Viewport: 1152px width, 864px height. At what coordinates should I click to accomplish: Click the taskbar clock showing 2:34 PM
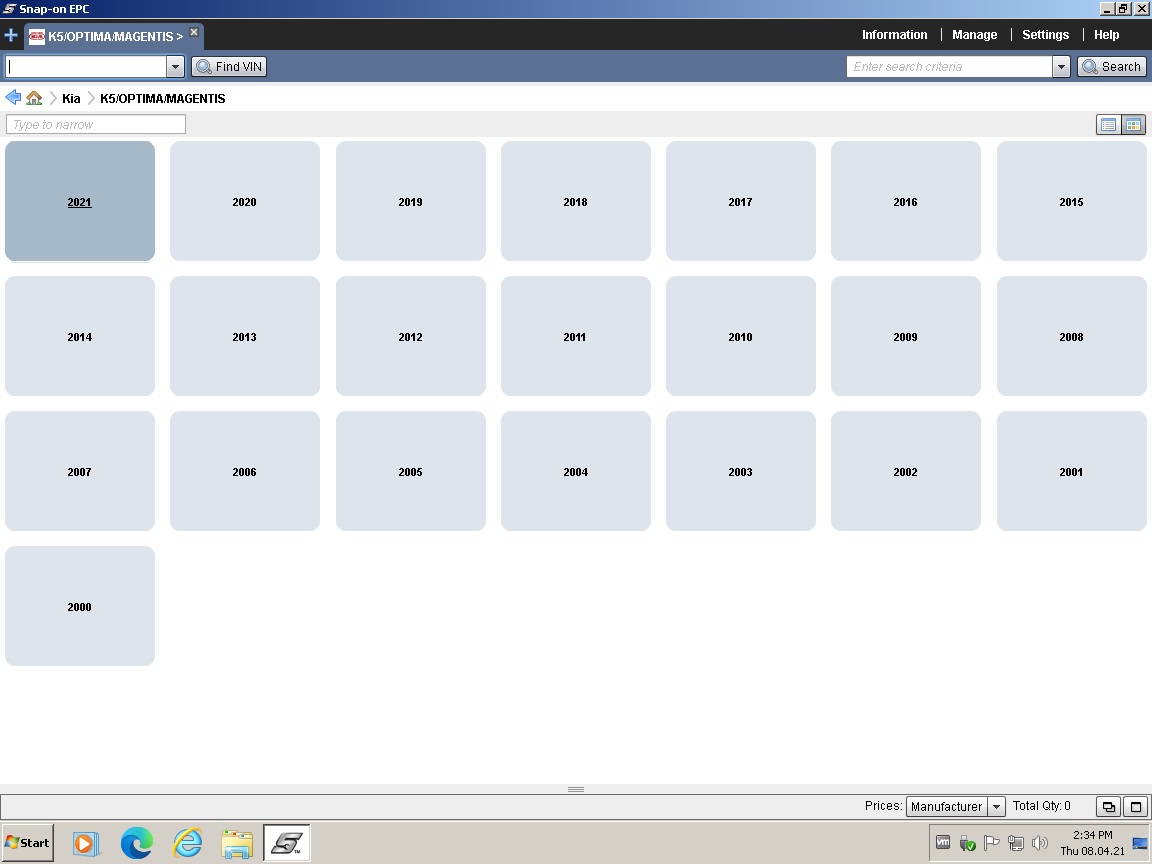pyautogui.click(x=1092, y=843)
